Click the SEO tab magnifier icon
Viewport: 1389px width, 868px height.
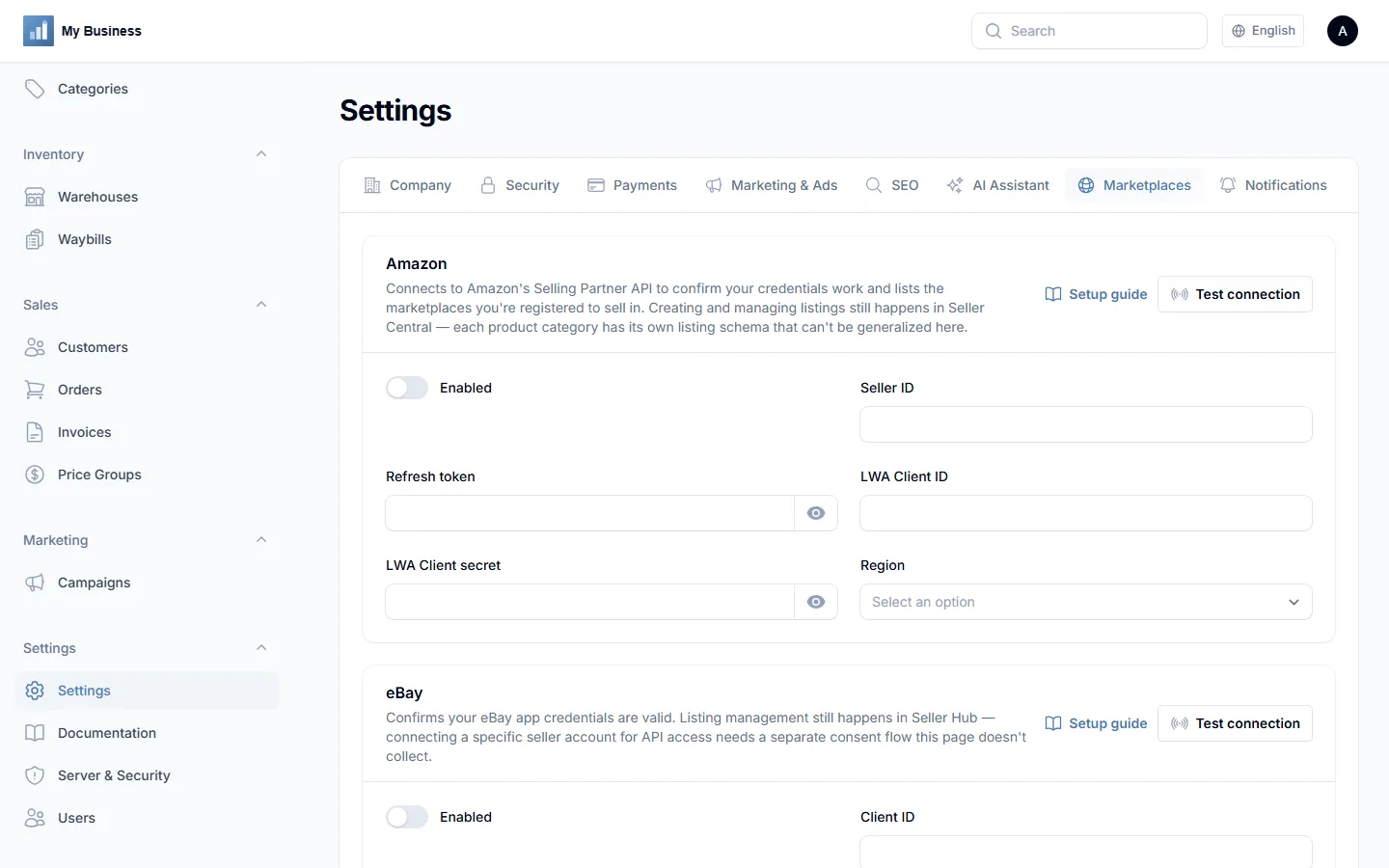pos(874,185)
